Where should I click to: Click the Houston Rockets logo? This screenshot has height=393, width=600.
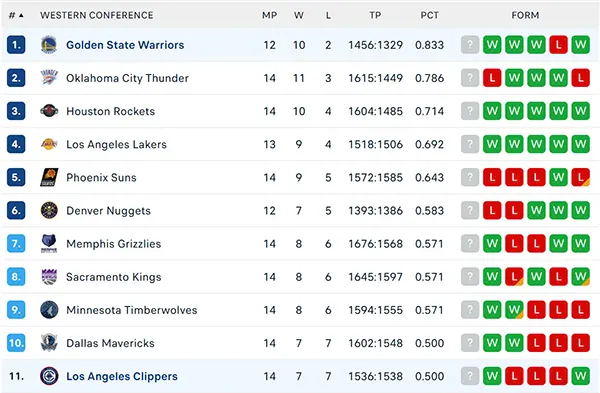click(x=49, y=111)
